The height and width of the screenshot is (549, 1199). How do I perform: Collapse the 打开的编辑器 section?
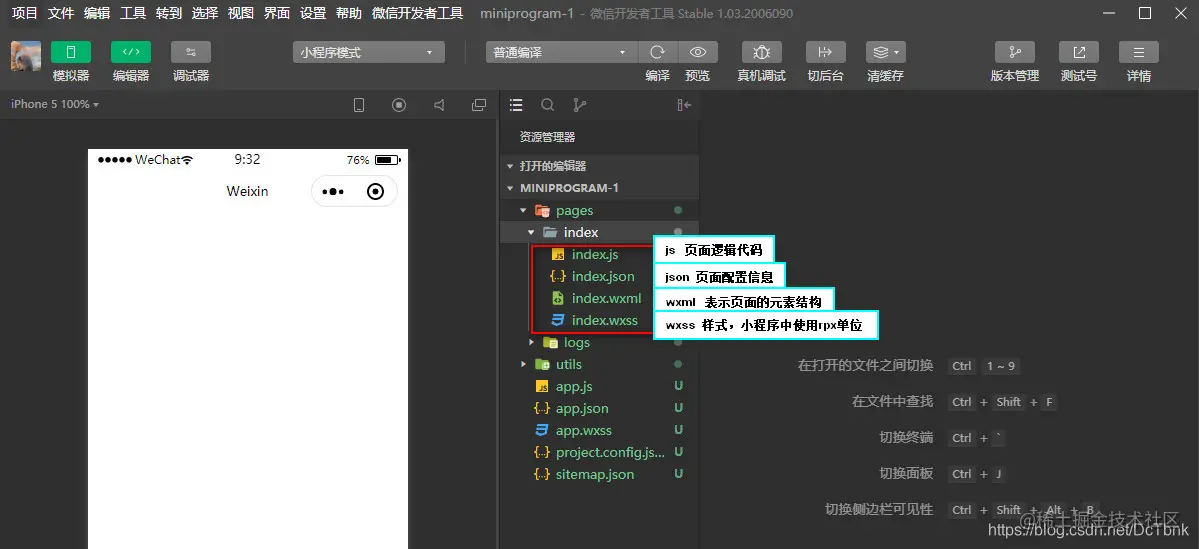[x=599, y=166]
